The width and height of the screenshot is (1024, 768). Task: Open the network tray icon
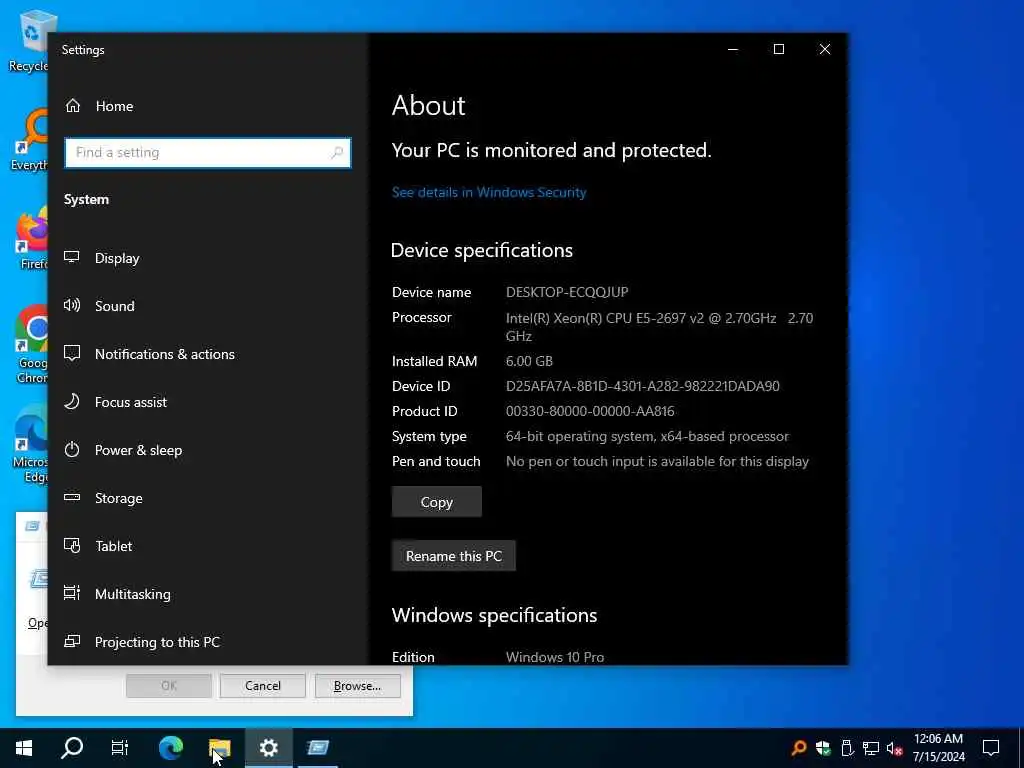click(871, 748)
